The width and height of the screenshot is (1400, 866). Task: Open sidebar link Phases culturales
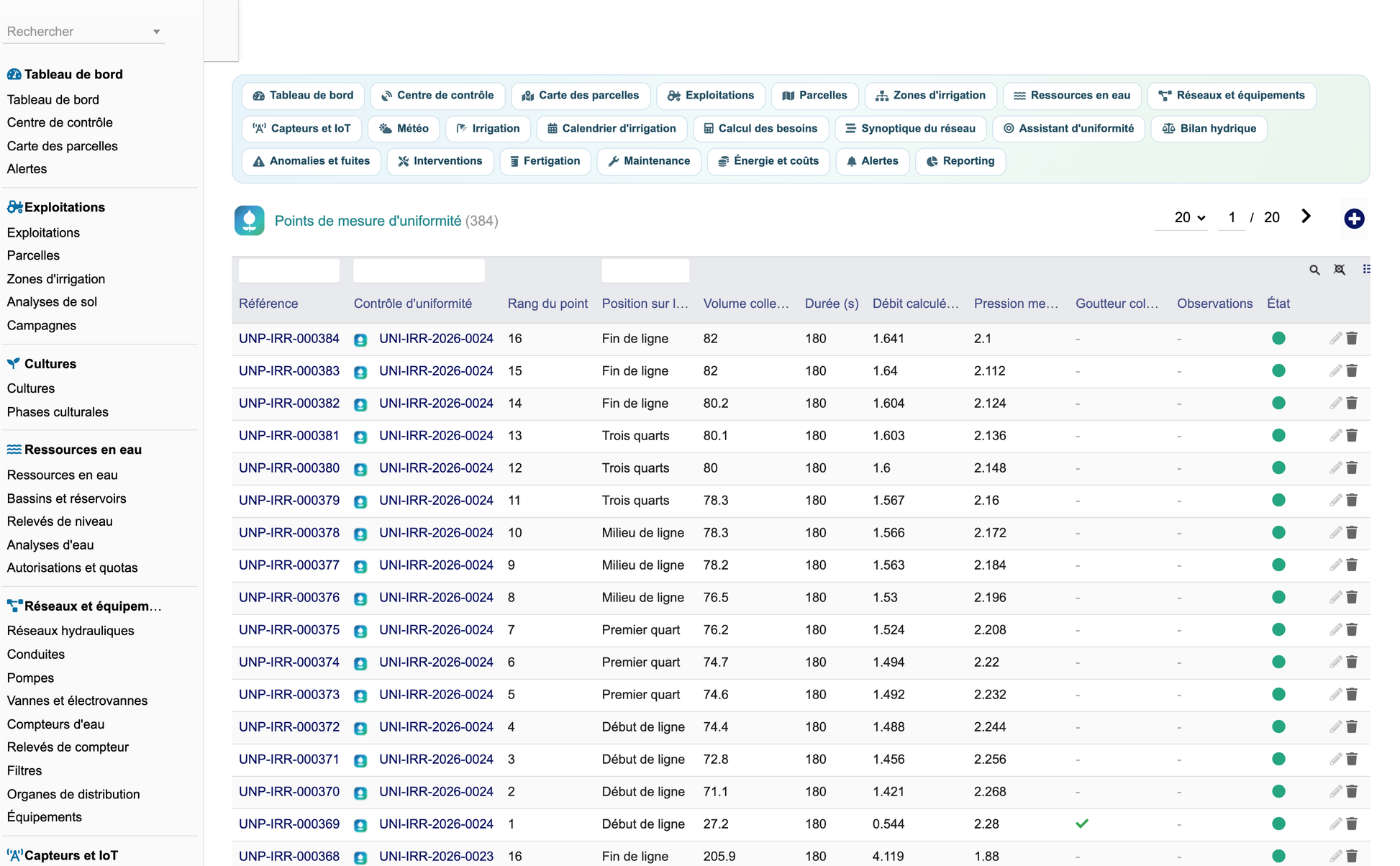point(58,412)
